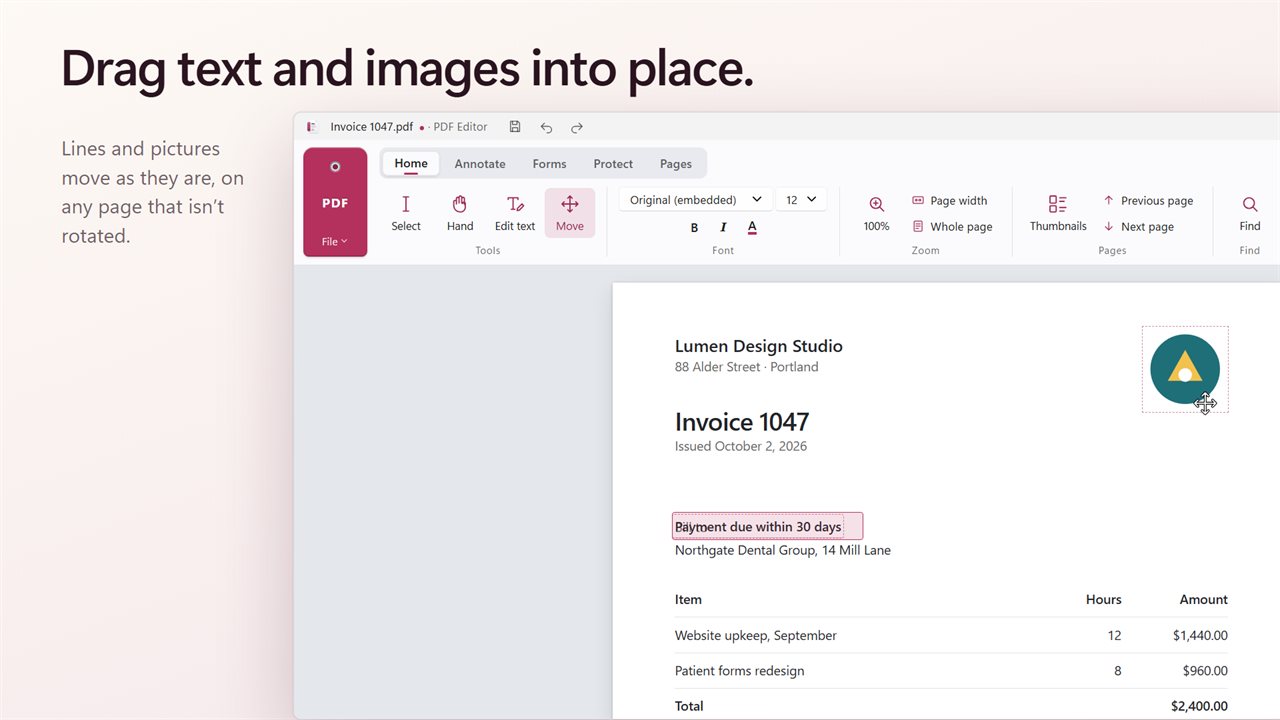Open the Forms tab

tap(549, 164)
